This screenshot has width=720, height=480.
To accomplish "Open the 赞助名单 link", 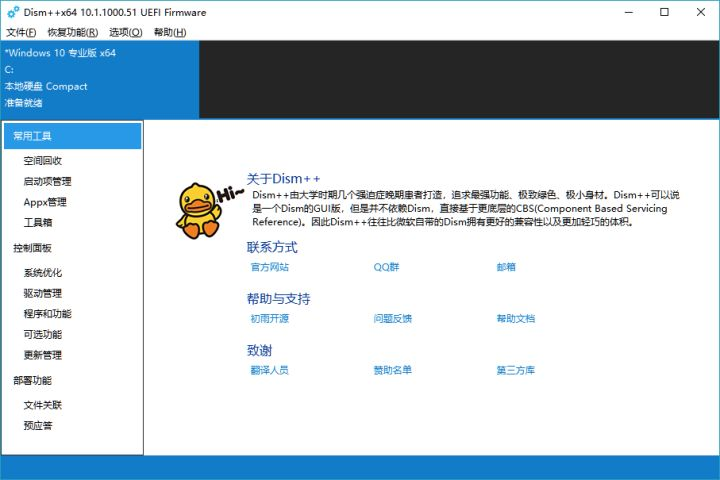I will [x=393, y=370].
